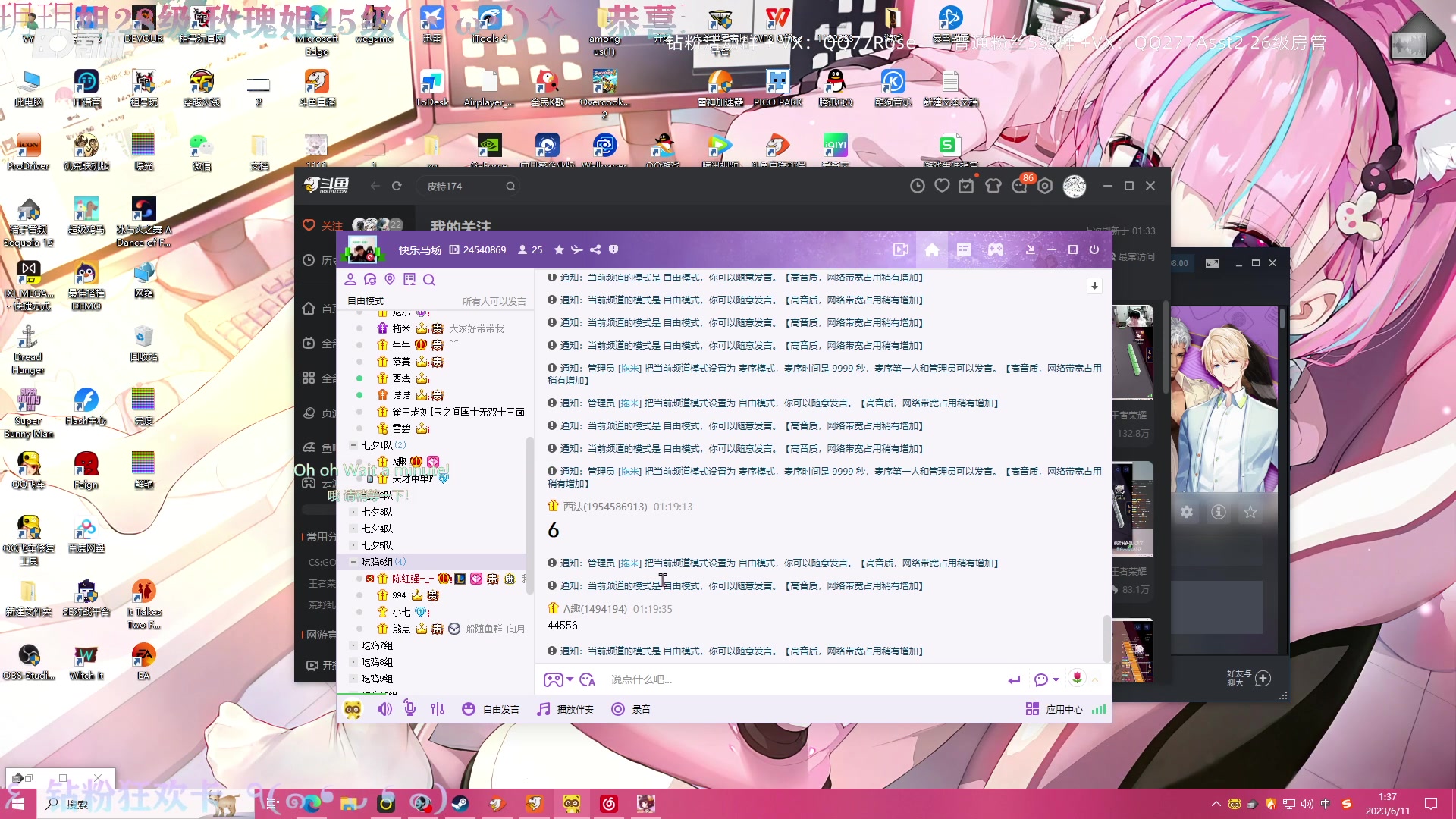Screen dimensions: 1456x819
Task: Click the search magnifier in channel sidebar
Action: click(x=429, y=280)
